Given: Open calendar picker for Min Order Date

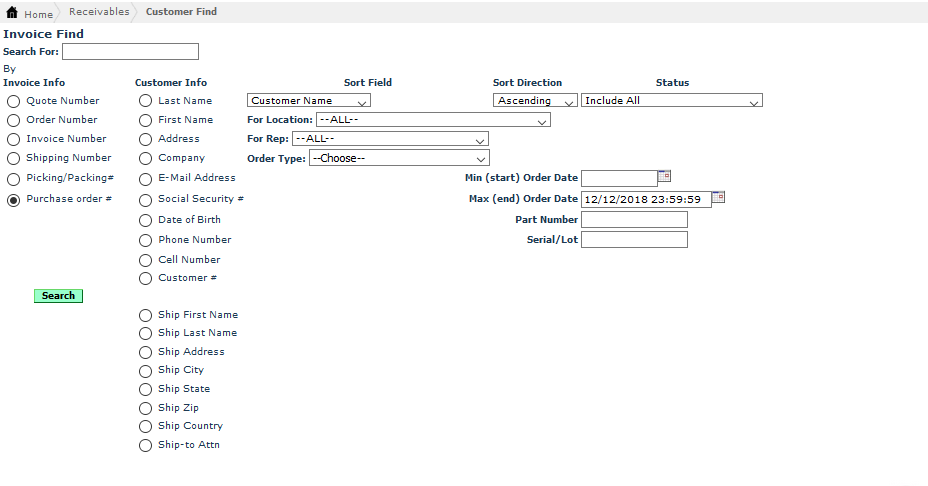Looking at the screenshot, I should (x=664, y=176).
